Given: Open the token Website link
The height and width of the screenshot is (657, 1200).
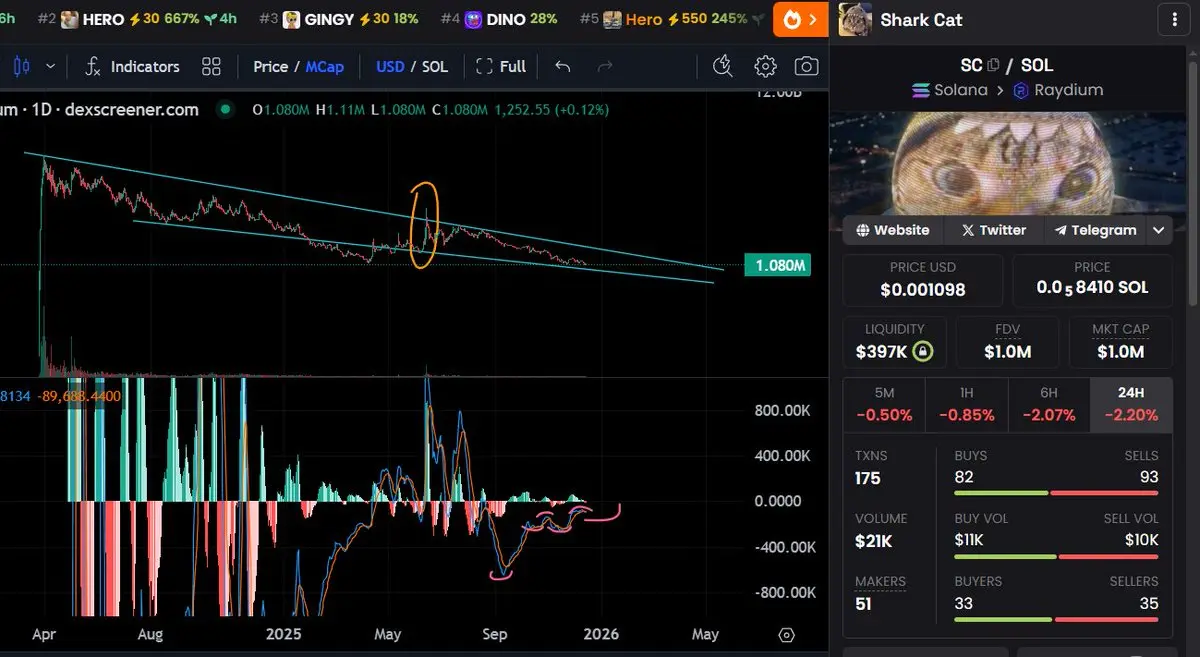Looking at the screenshot, I should 893,230.
